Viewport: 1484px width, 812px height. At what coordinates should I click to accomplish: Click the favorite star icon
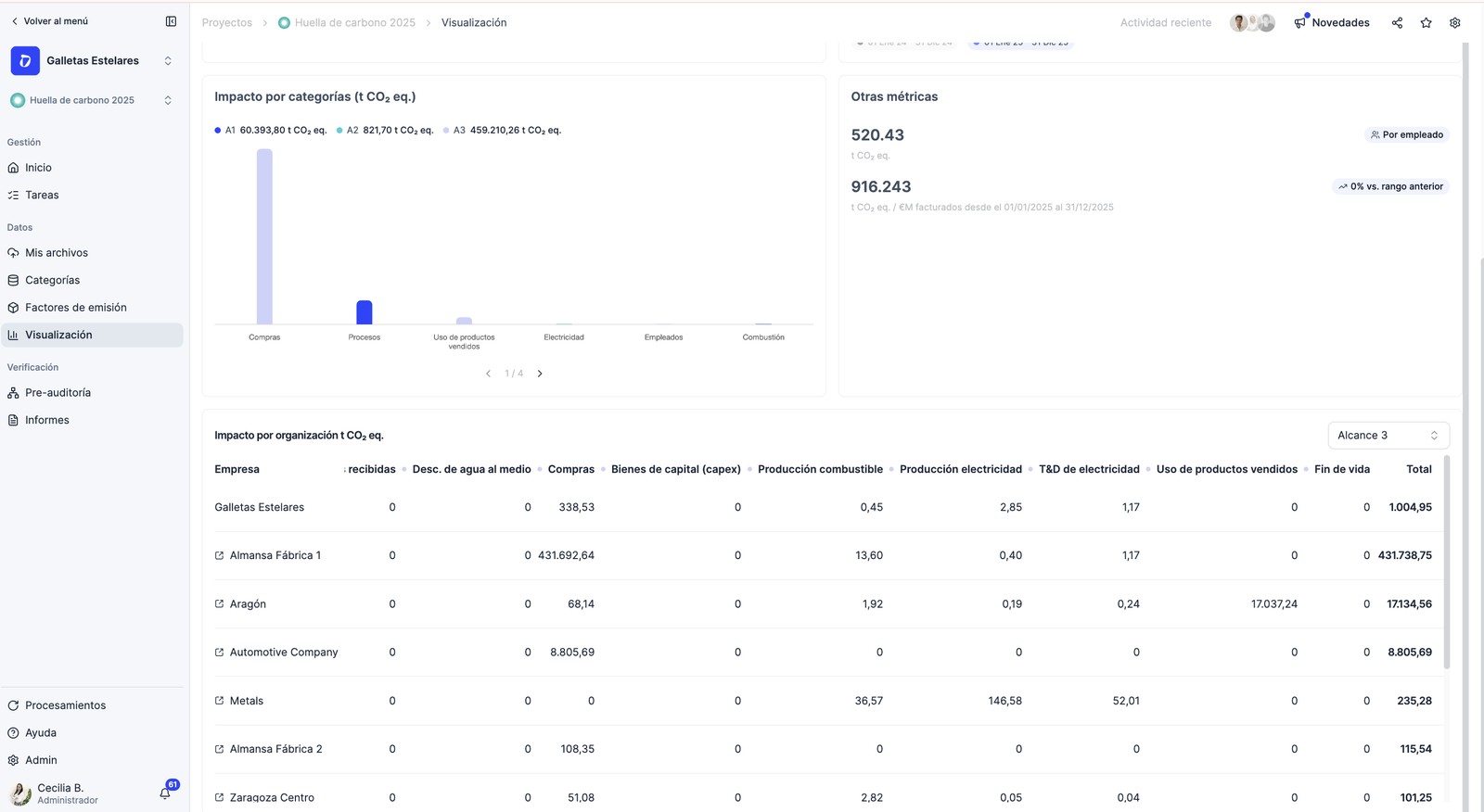1426,23
